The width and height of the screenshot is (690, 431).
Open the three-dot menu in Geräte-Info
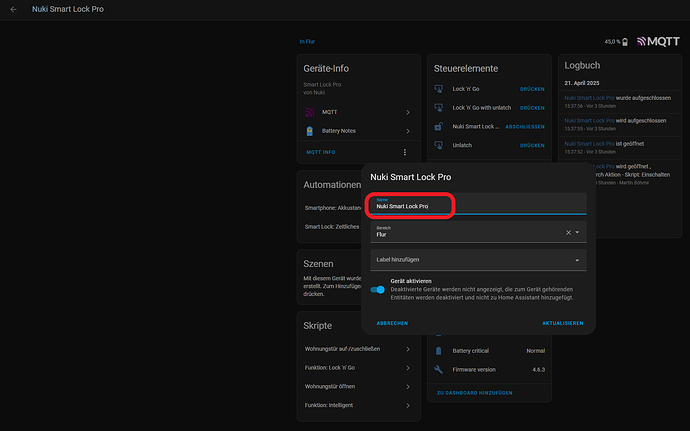pyautogui.click(x=405, y=152)
